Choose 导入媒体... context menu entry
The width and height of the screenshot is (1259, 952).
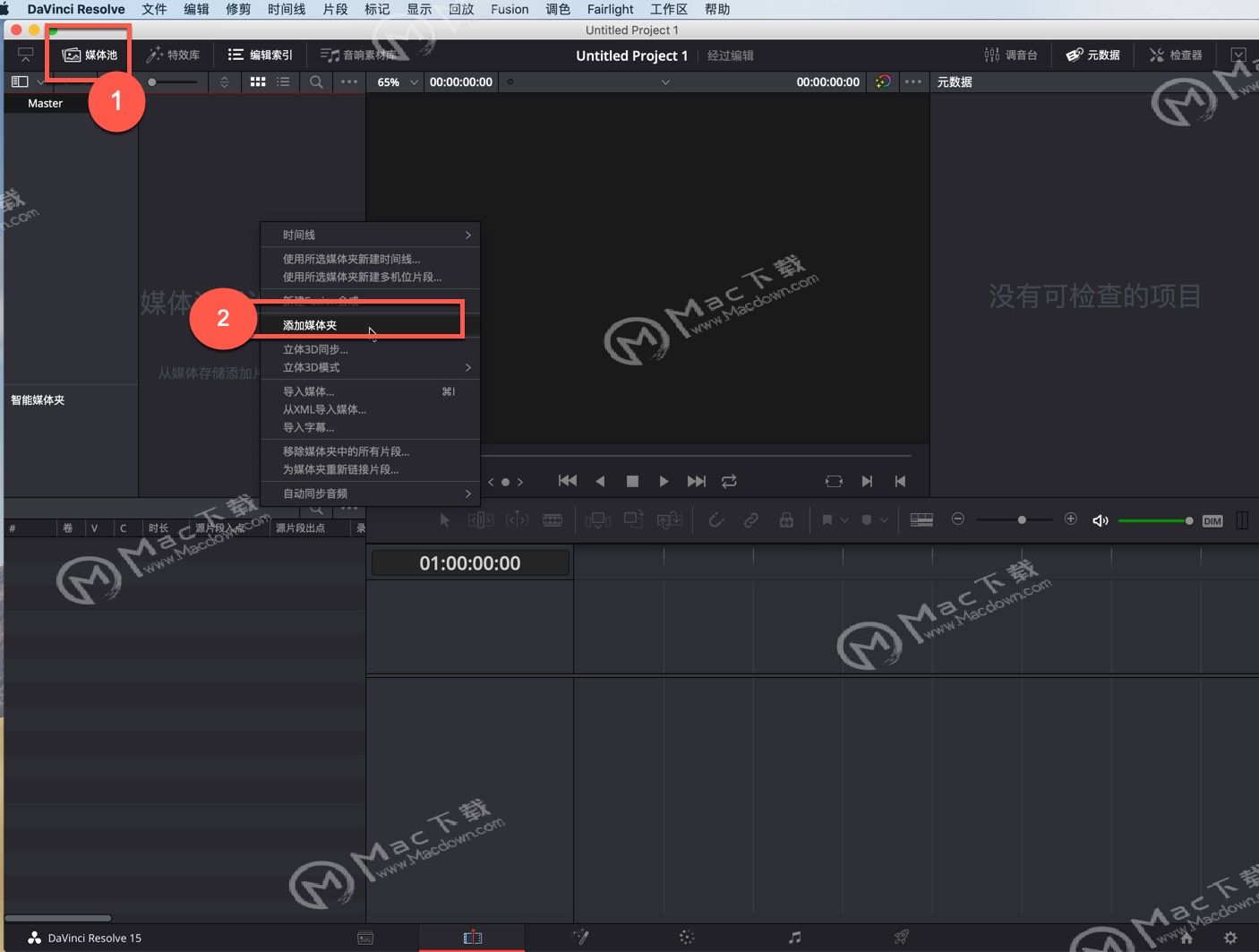[370, 391]
